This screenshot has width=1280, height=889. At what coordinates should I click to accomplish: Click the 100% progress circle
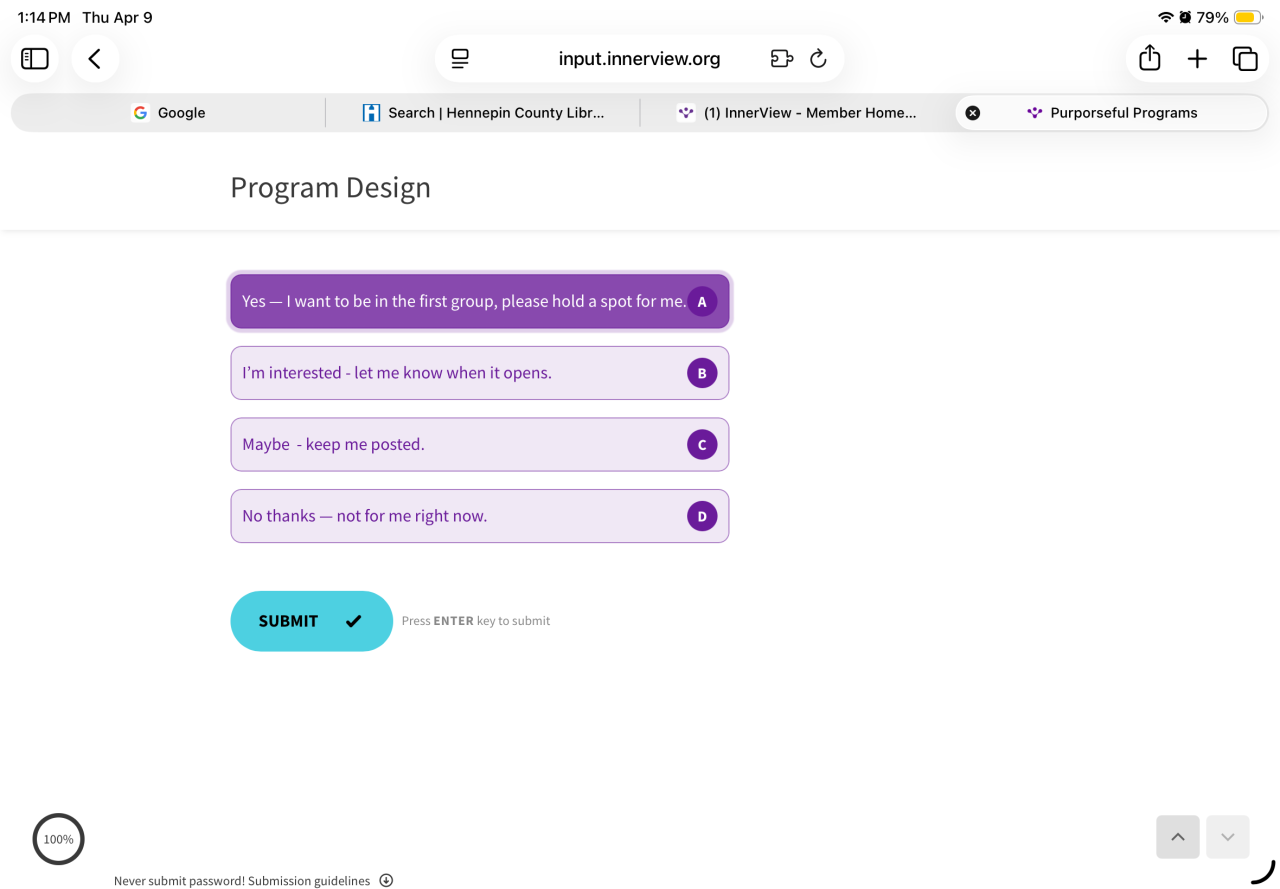(x=59, y=839)
